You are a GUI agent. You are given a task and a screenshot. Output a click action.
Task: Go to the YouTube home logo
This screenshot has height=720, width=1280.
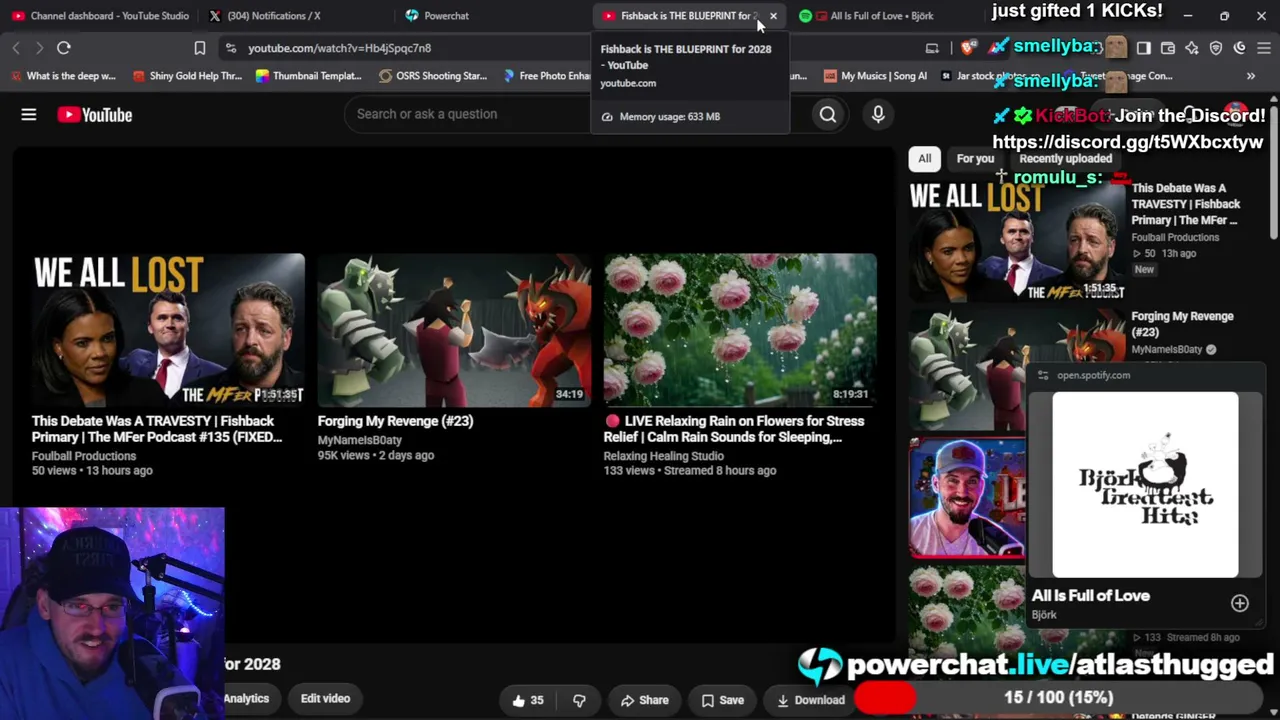coord(95,115)
